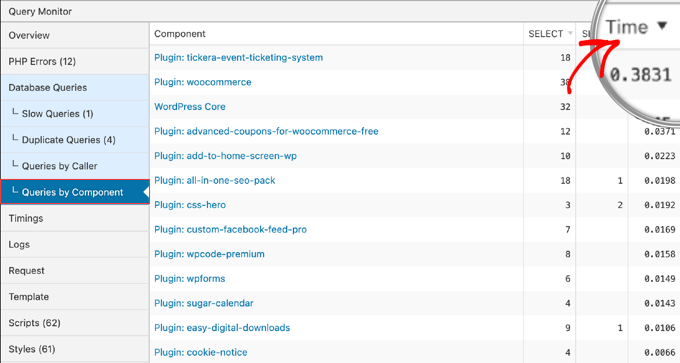
Task: Filter by add-to-home-screen-wp plugin
Action: [226, 156]
